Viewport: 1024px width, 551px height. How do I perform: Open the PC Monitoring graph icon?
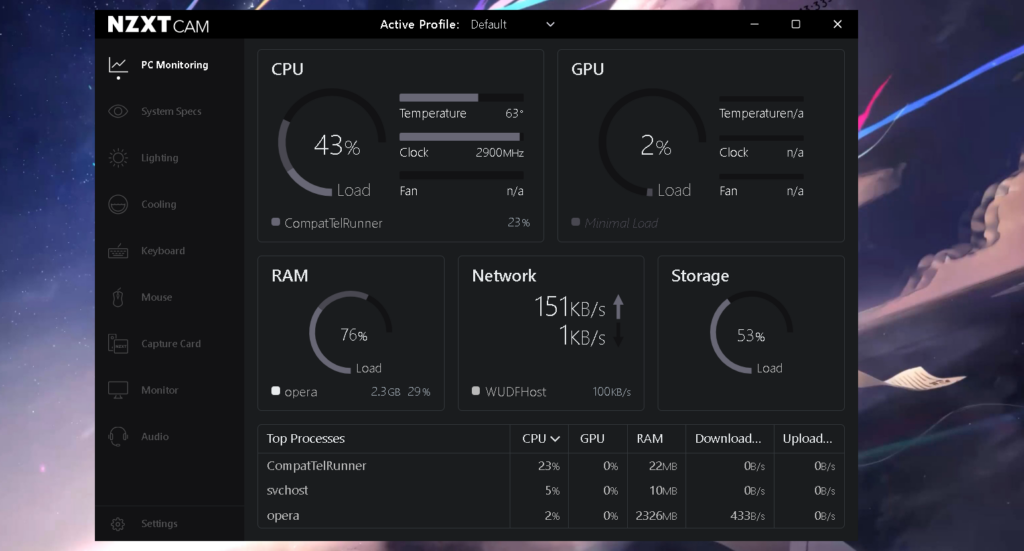(118, 65)
